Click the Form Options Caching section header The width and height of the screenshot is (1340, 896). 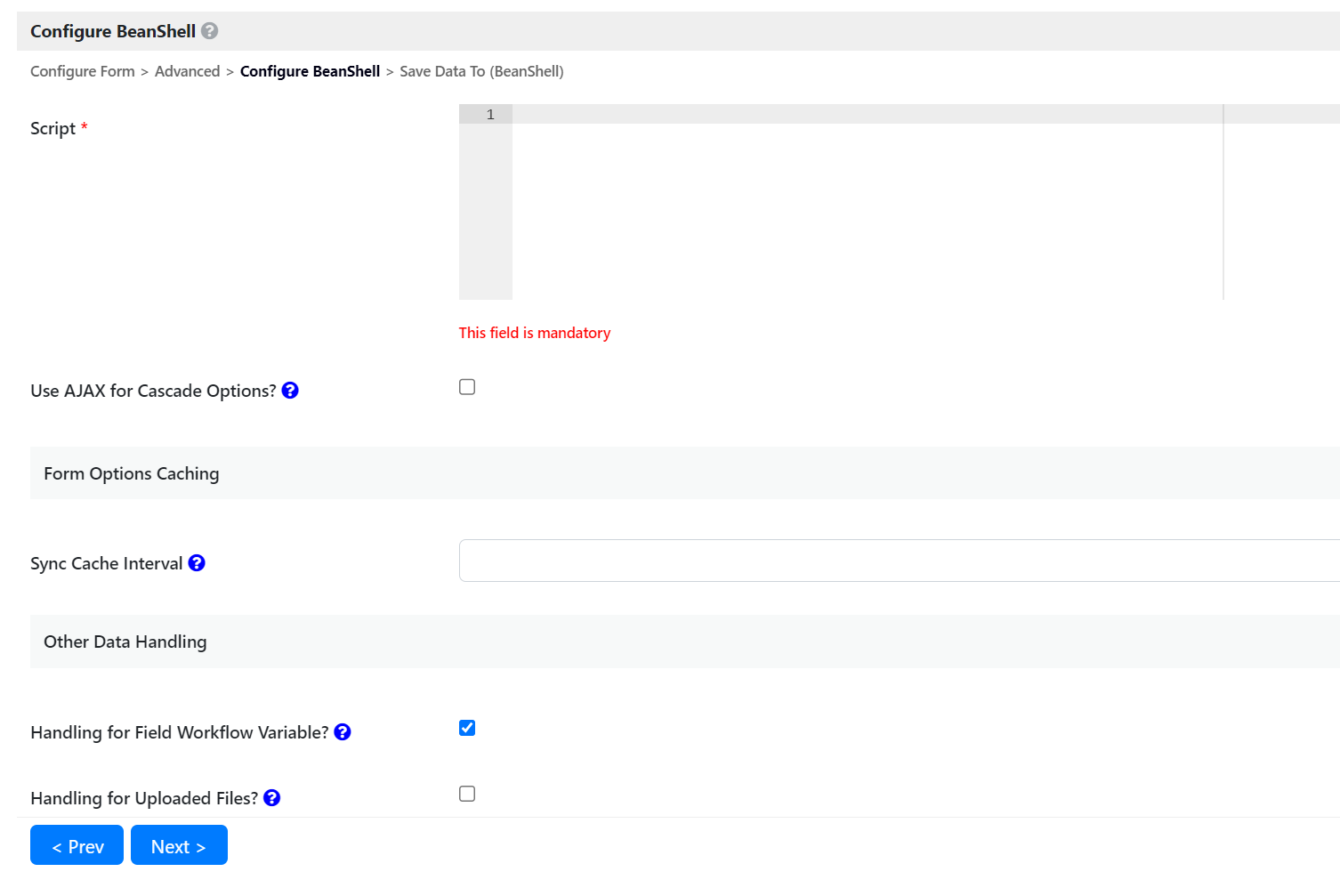point(685,473)
